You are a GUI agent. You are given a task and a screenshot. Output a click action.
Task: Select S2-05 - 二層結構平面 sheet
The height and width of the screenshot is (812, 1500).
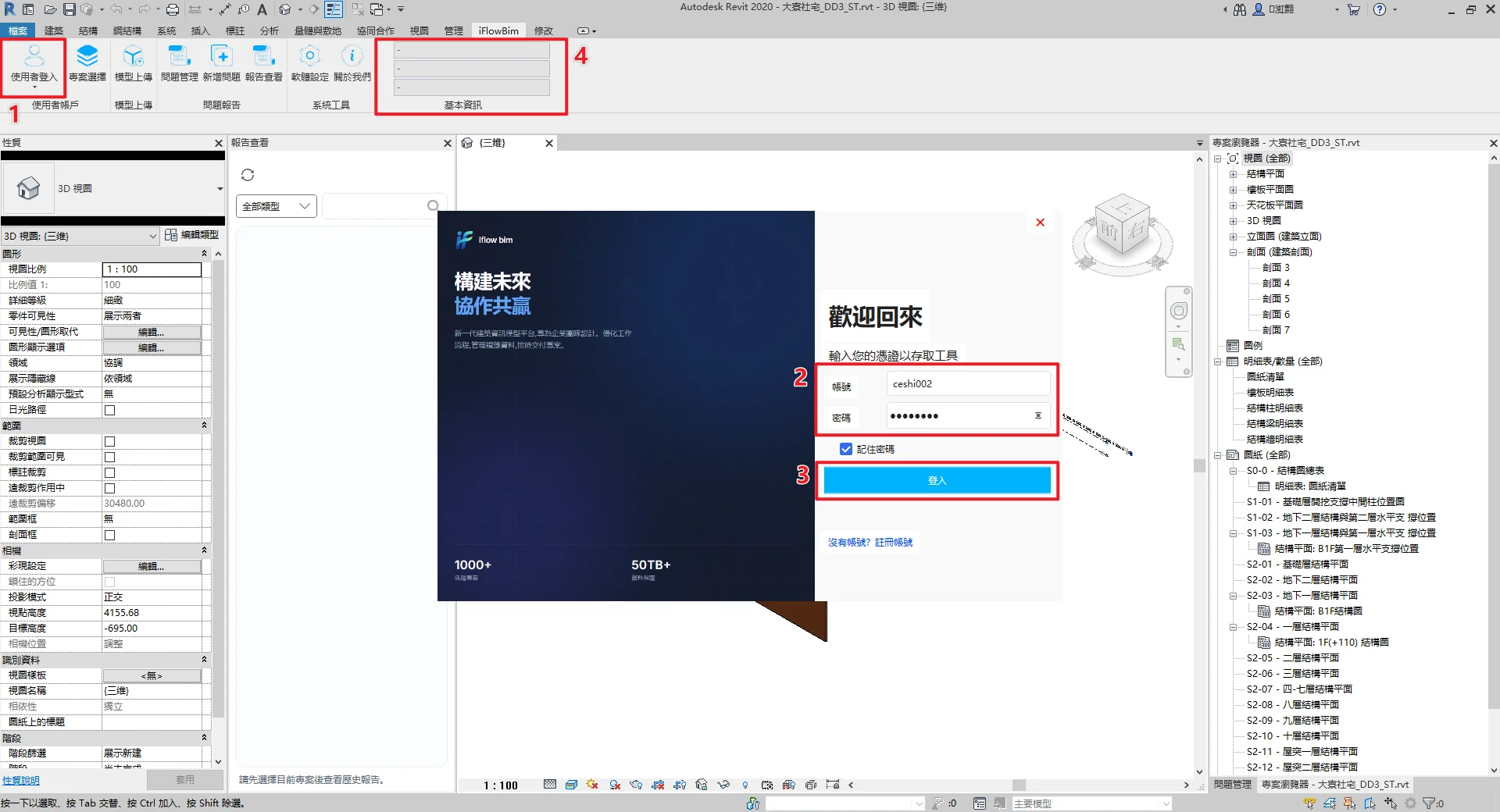(x=1293, y=658)
